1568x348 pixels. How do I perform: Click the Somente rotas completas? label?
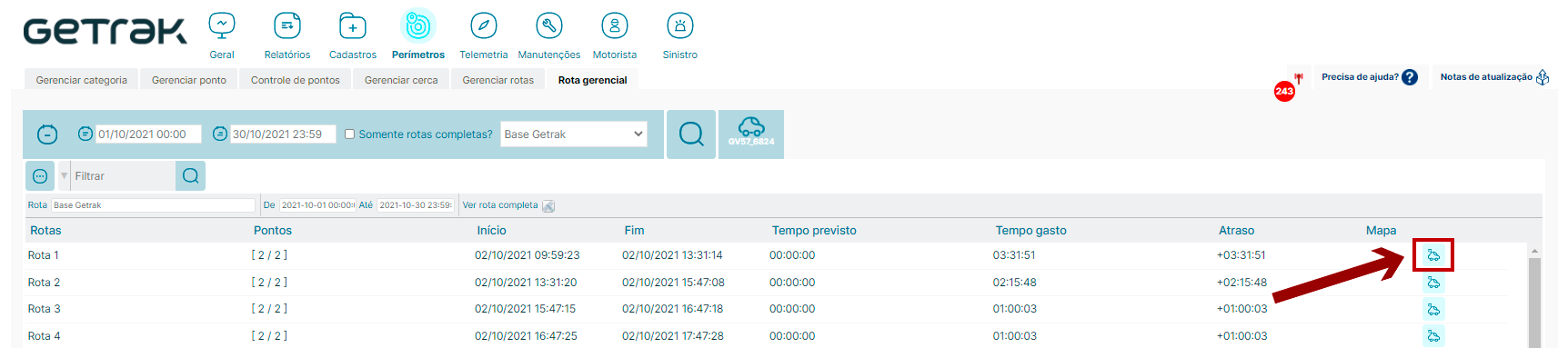click(x=426, y=134)
